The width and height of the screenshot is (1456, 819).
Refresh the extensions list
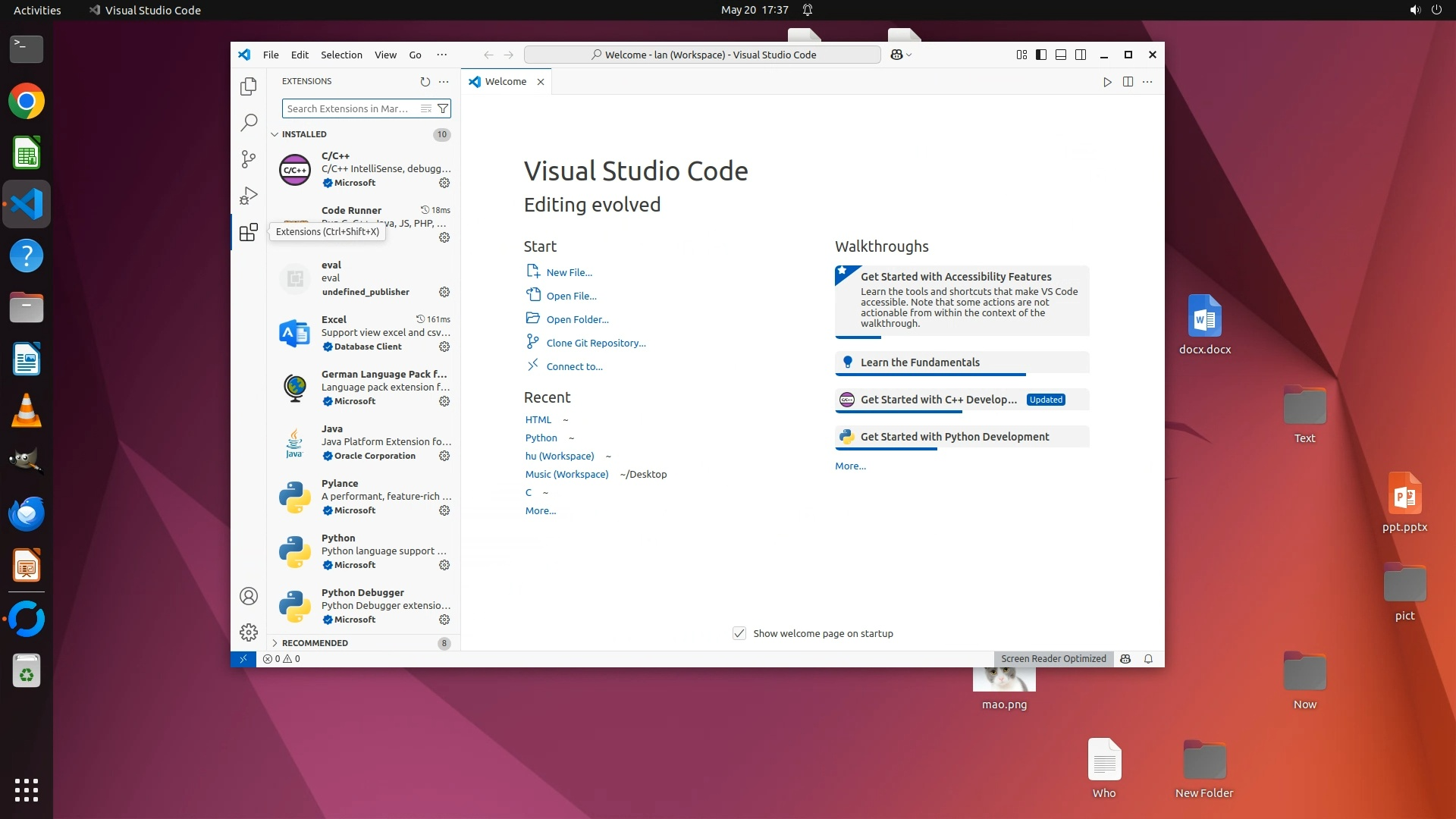[425, 81]
